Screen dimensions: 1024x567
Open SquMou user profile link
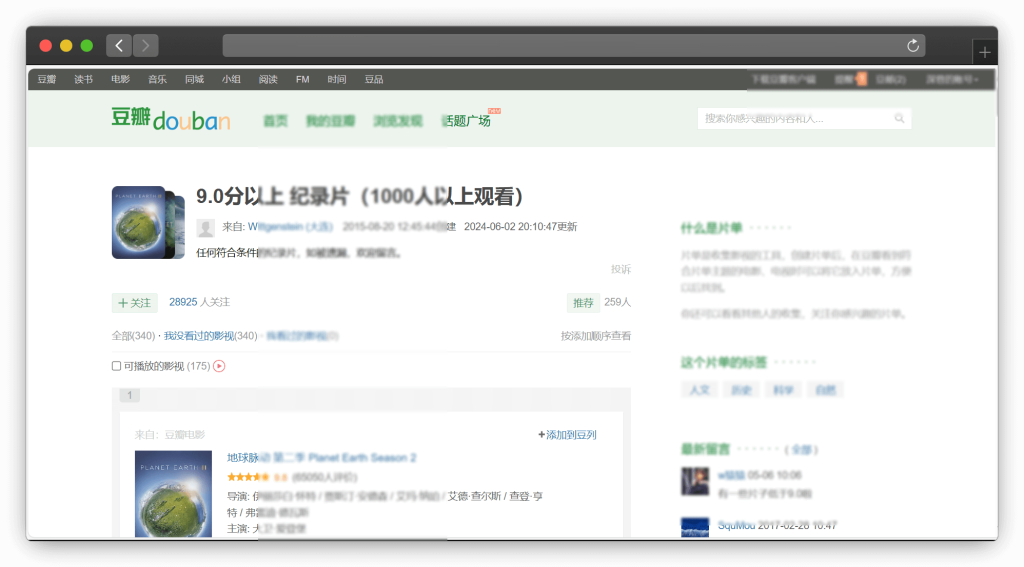tap(736, 525)
